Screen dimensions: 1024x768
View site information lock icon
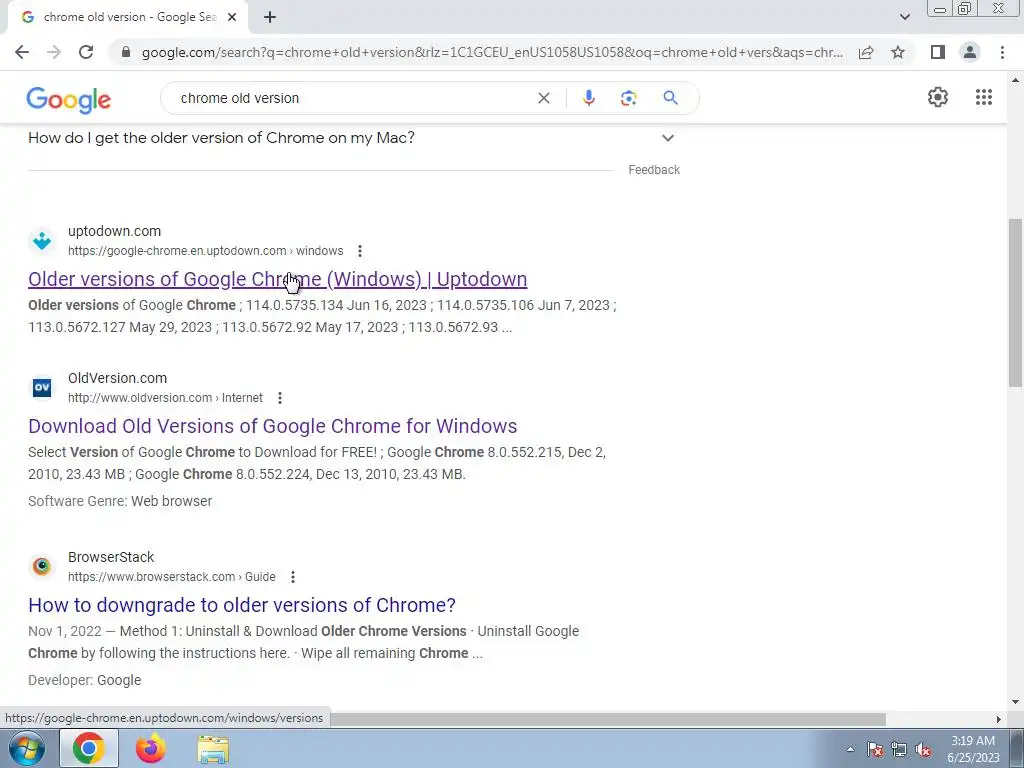click(x=126, y=52)
